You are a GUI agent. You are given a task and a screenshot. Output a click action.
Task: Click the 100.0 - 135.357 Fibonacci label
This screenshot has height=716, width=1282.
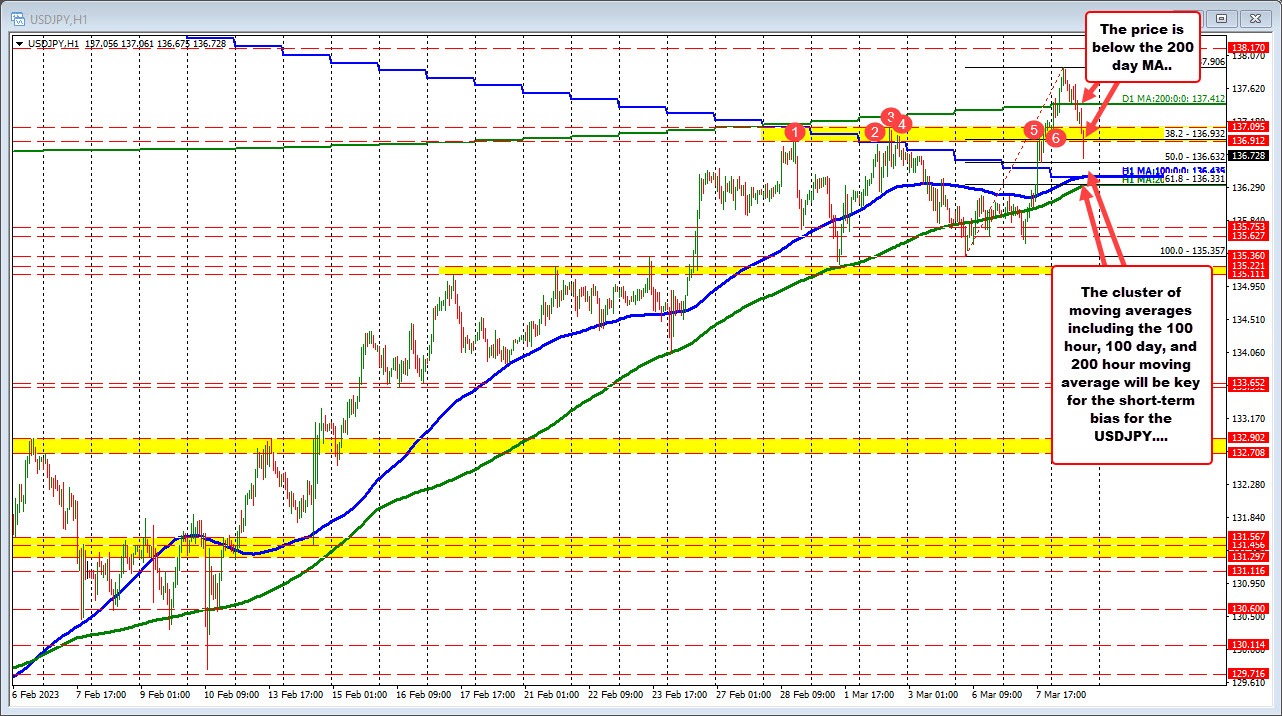[1192, 251]
